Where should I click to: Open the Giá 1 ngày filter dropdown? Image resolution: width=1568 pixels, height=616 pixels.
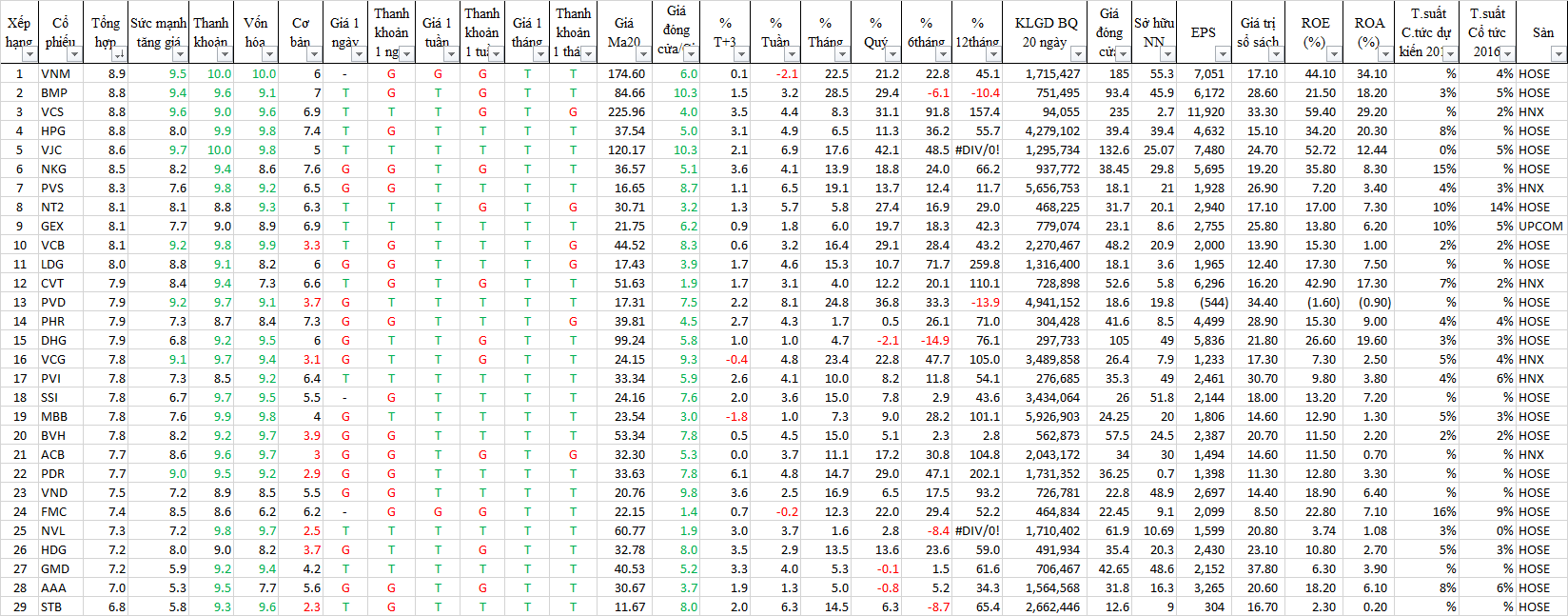point(360,54)
